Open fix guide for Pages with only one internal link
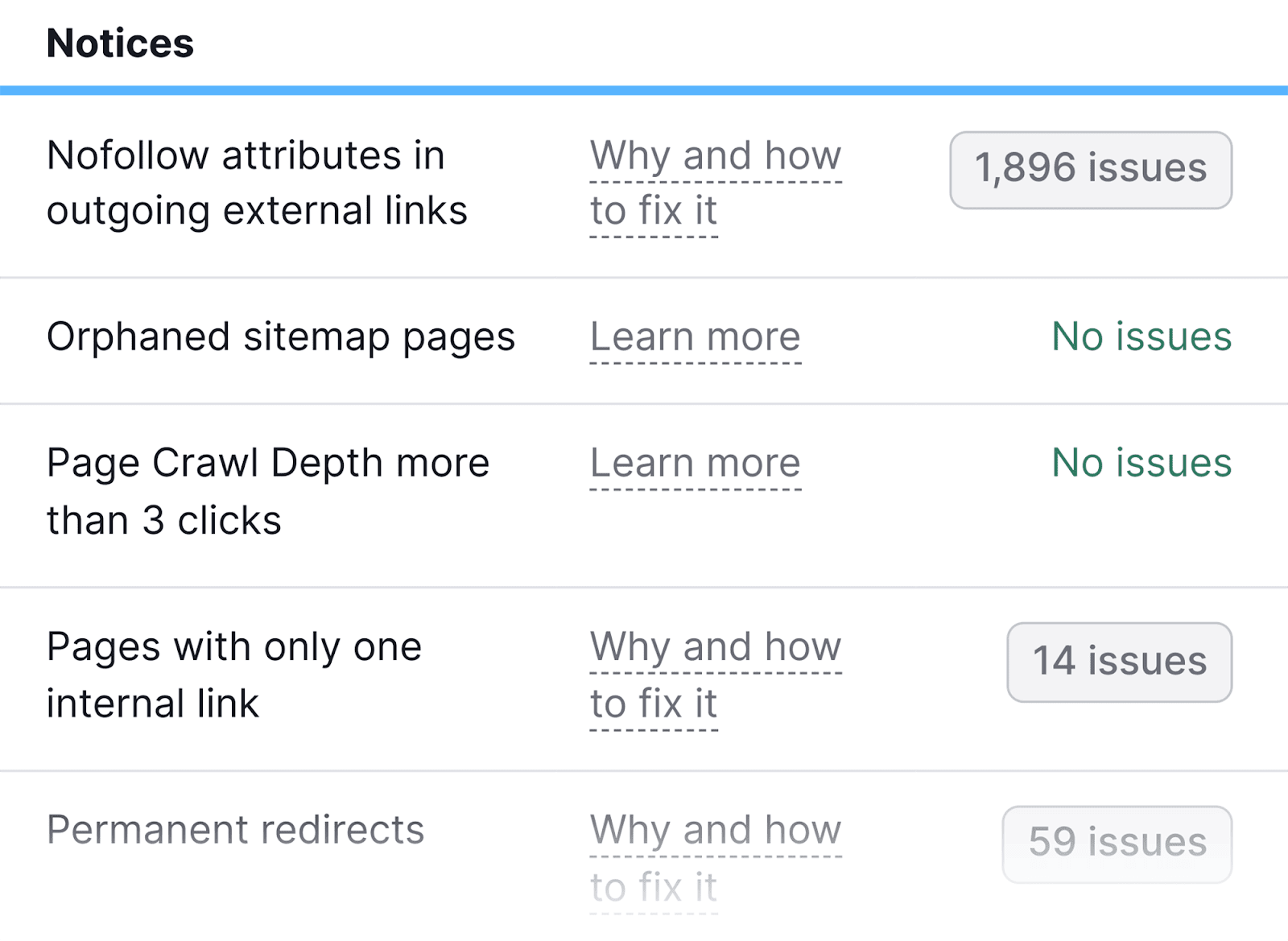 714,675
